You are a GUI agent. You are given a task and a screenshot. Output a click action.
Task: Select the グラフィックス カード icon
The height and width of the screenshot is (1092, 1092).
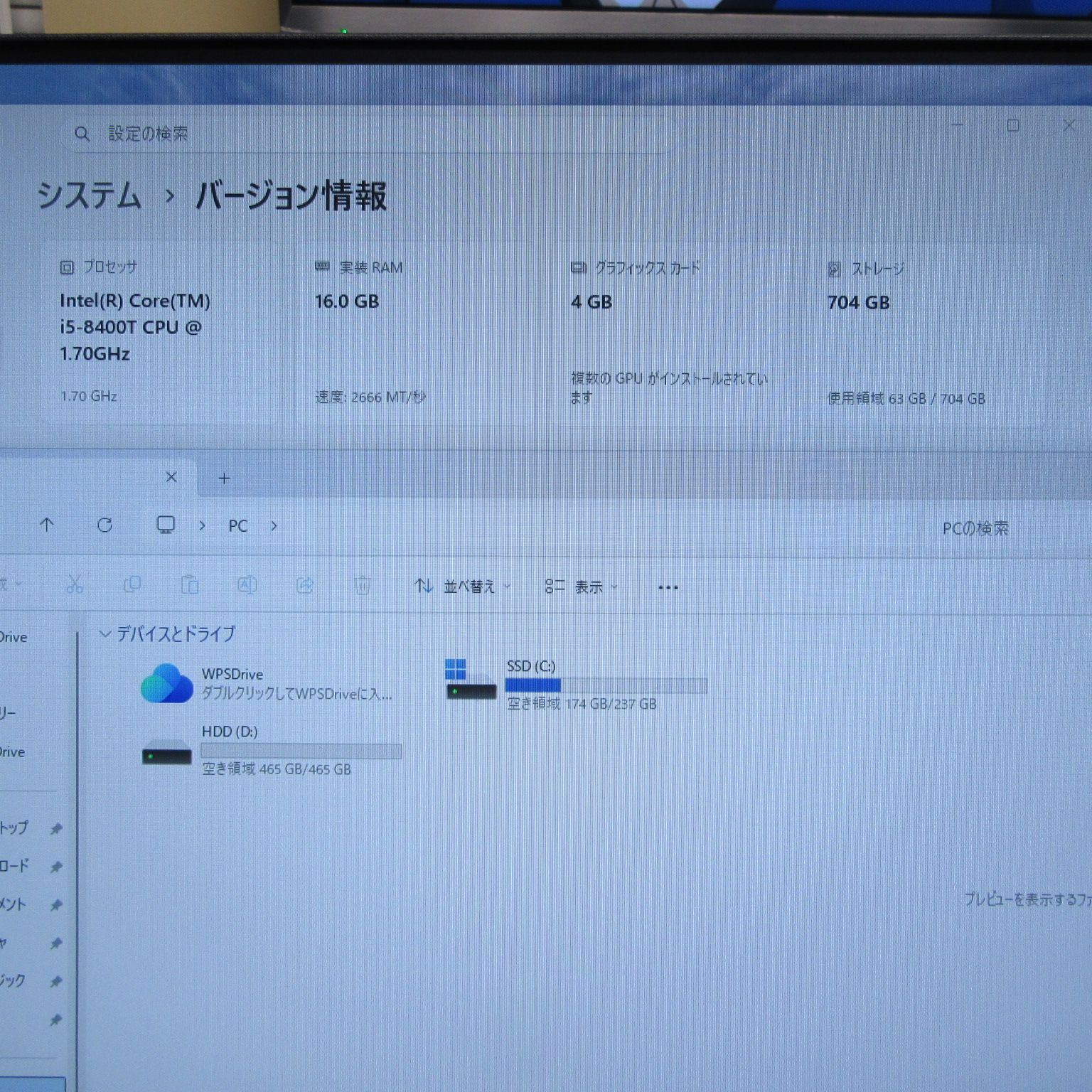click(579, 268)
